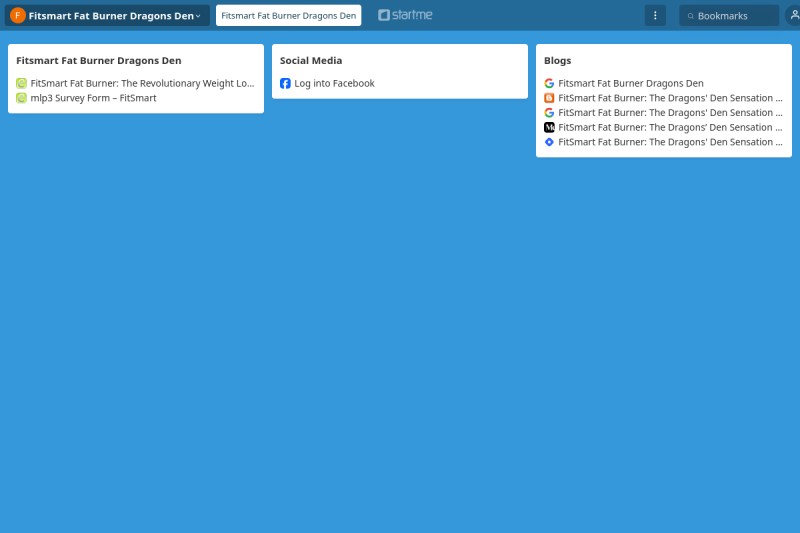This screenshot has width=800, height=533.
Task: Open the user account icon
Action: coord(794,15)
